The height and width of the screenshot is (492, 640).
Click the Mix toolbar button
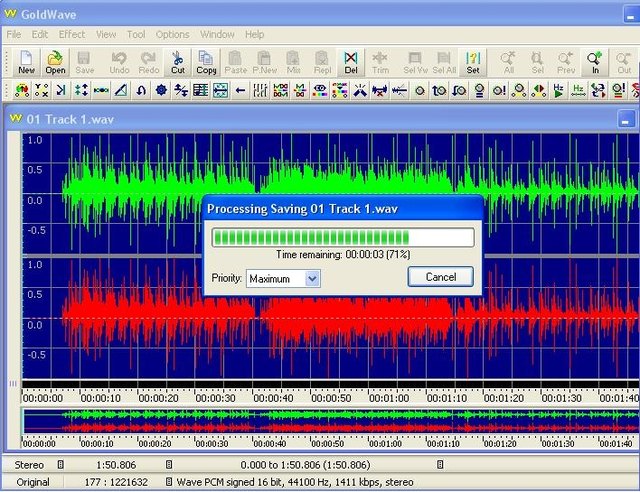293,62
